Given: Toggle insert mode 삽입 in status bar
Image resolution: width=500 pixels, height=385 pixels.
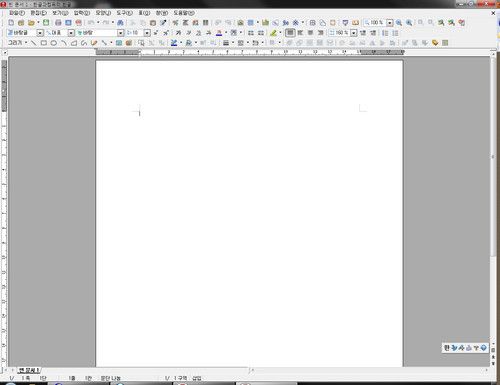Looking at the screenshot, I should (197, 378).
